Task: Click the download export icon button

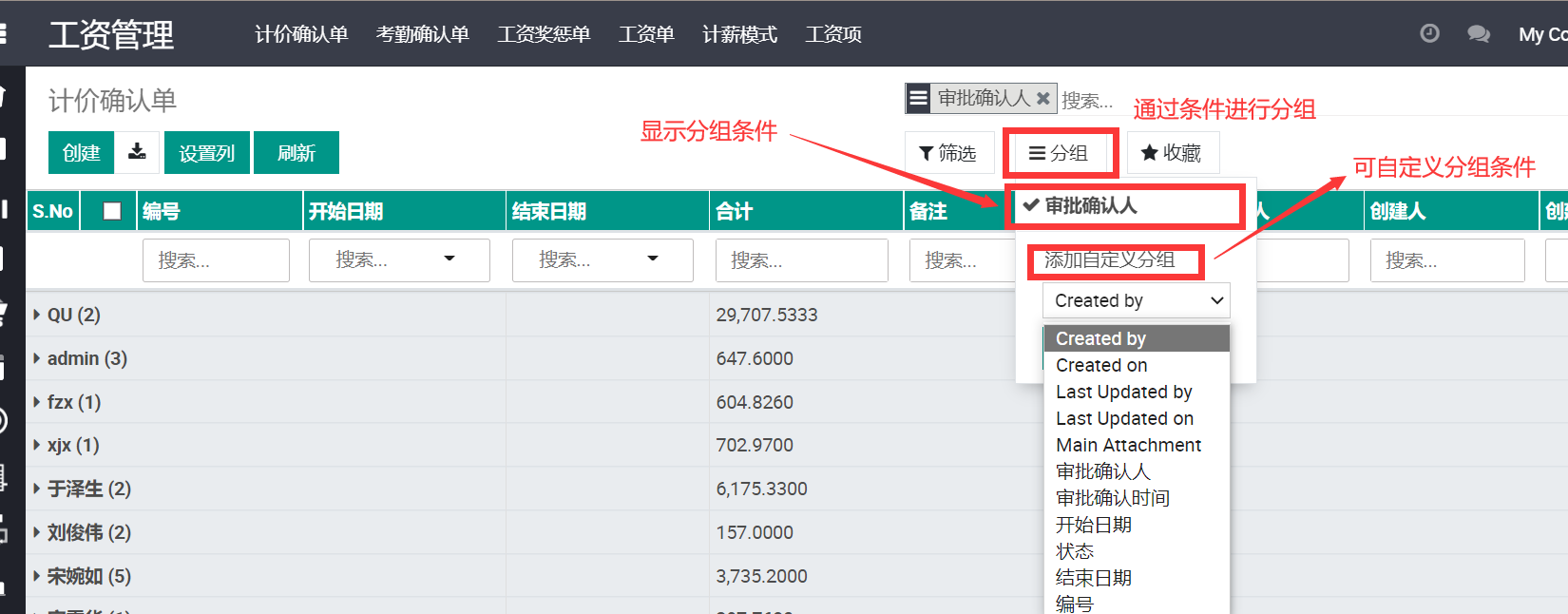Action: point(137,152)
